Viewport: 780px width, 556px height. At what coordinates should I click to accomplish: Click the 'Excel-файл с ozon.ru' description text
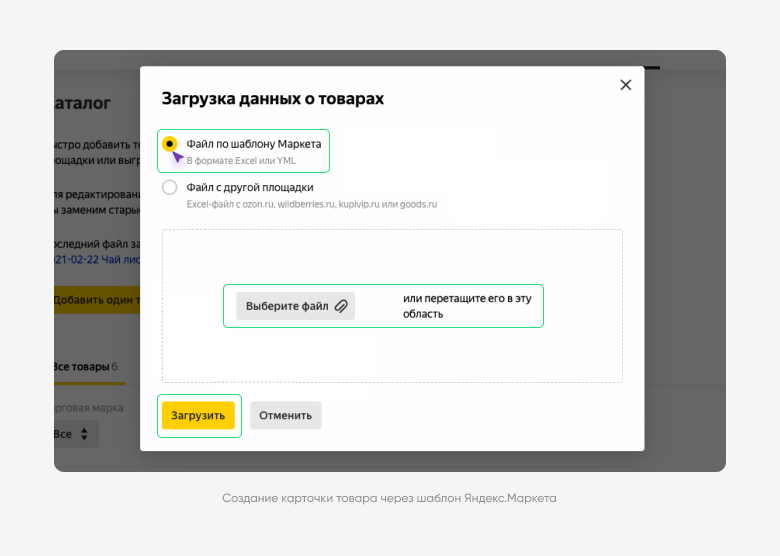click(312, 204)
